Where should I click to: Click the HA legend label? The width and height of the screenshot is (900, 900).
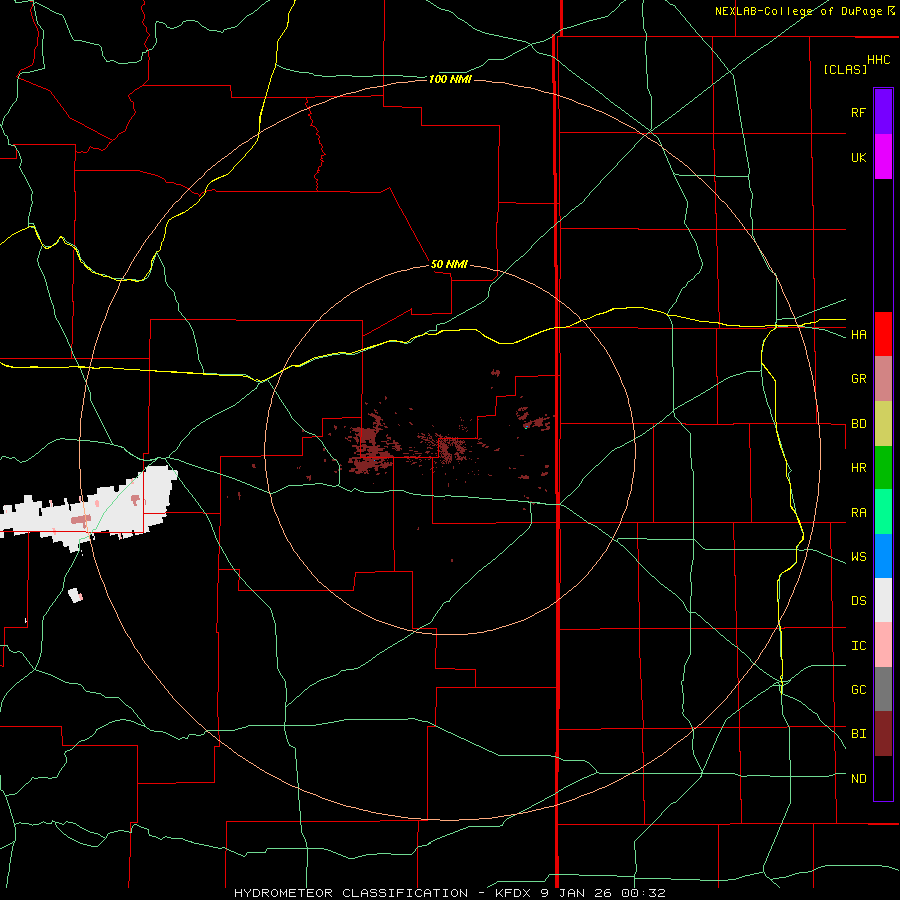858,334
